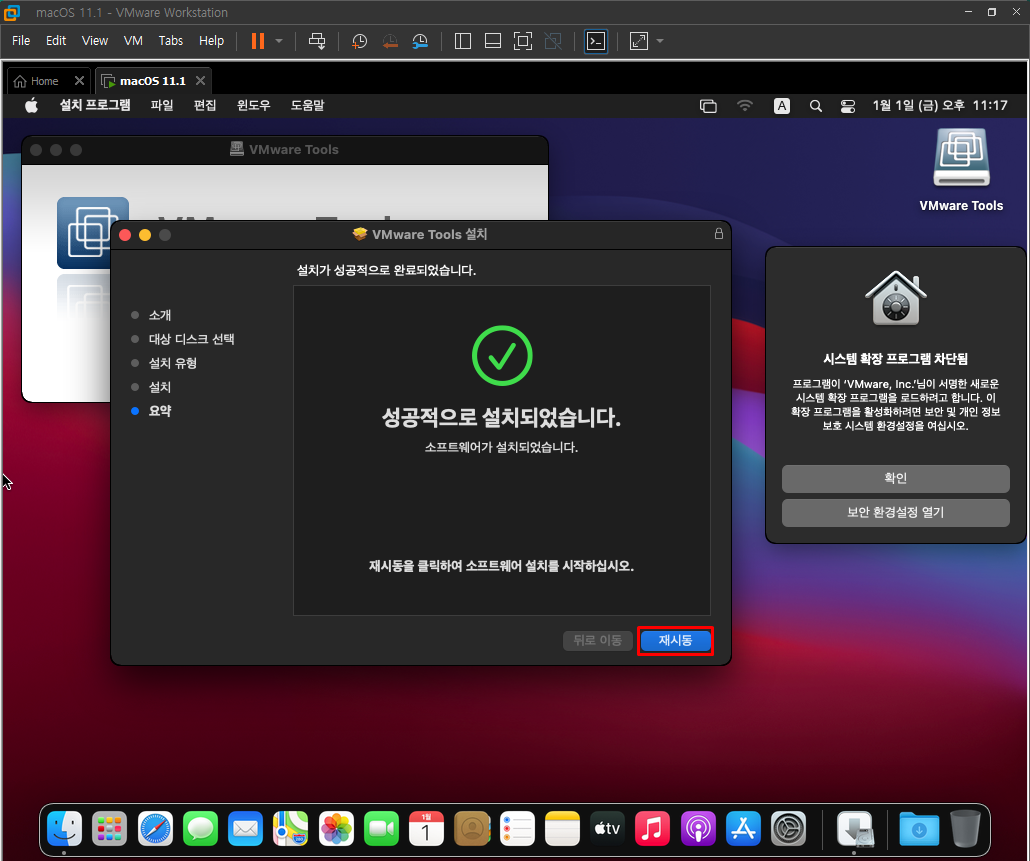Select the 대상 디스크 선택 step

pyautogui.click(x=191, y=339)
